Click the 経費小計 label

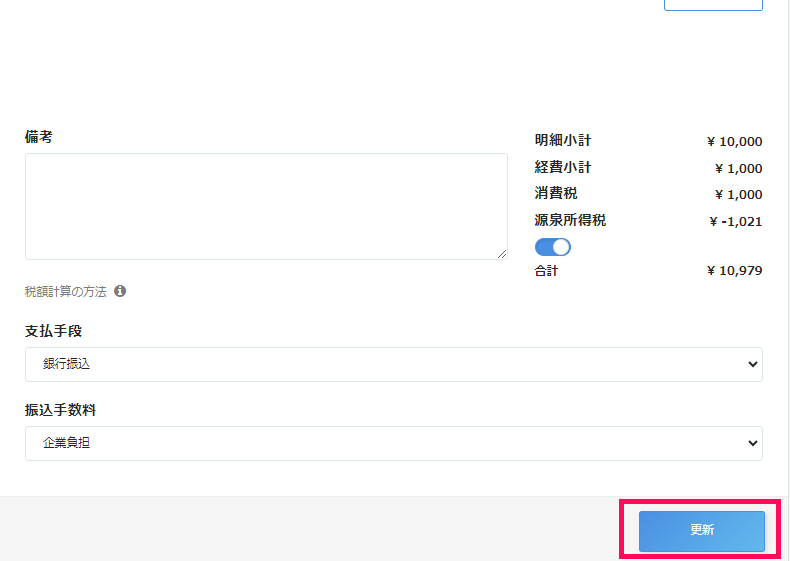pos(563,167)
